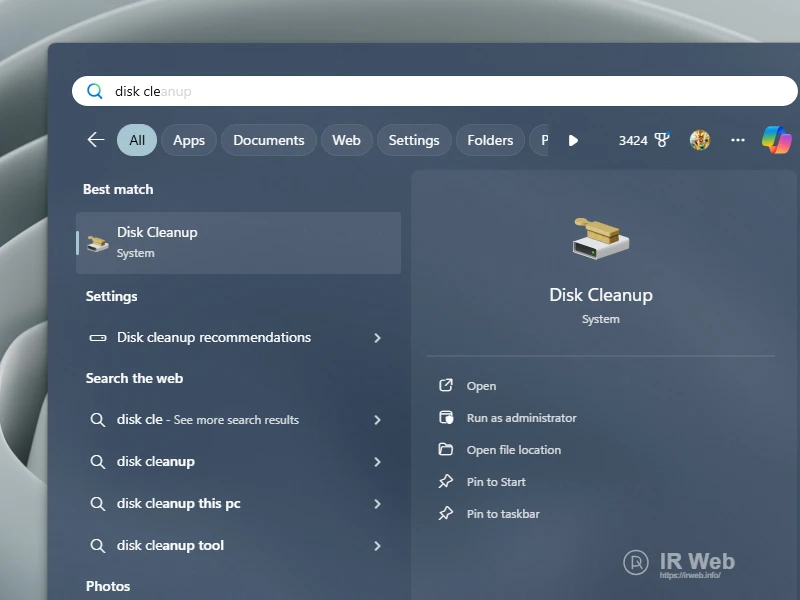The width and height of the screenshot is (800, 600).
Task: Expand Disk cleanup recommendations chevron
Action: [377, 338]
